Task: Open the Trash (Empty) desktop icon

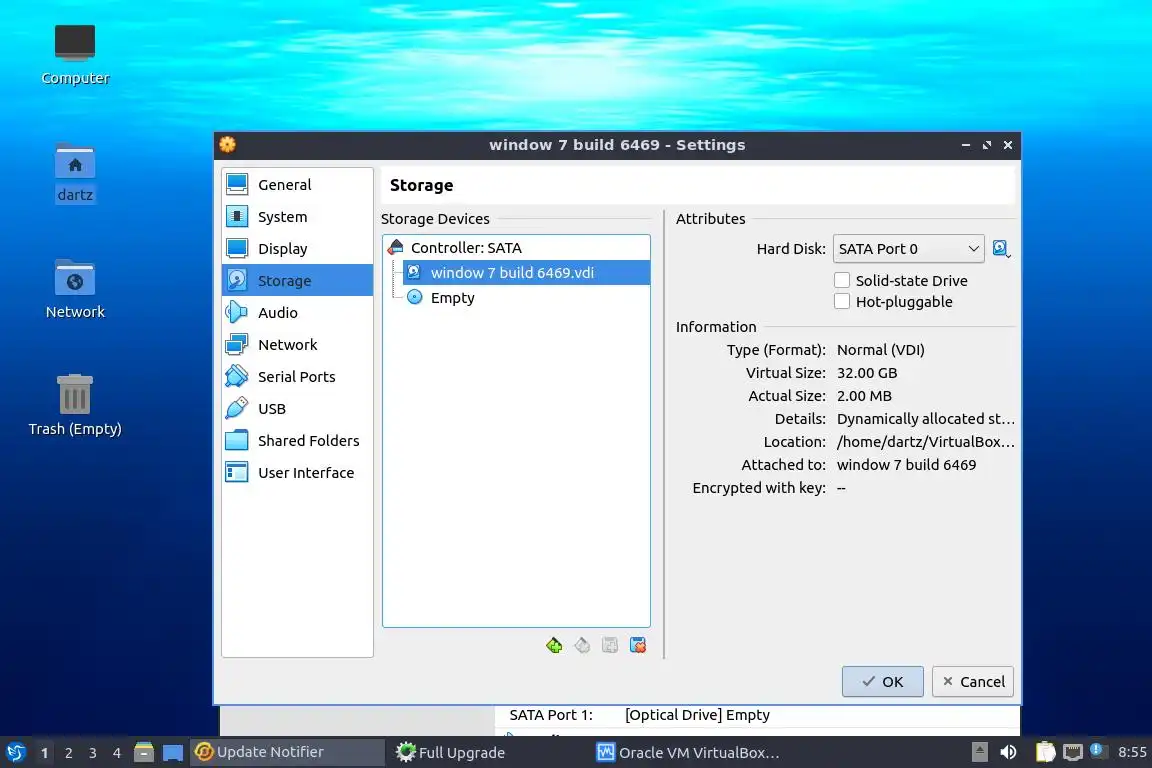Action: [75, 405]
